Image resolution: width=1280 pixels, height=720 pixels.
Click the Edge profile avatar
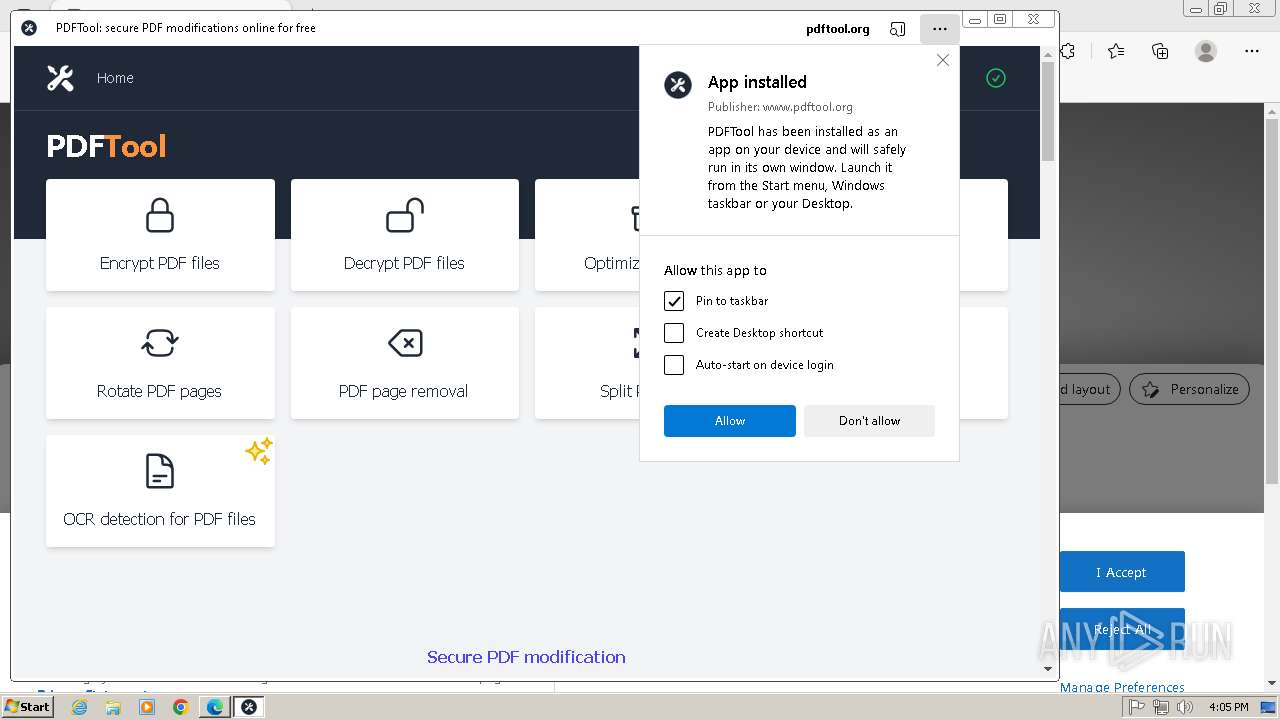1206,51
